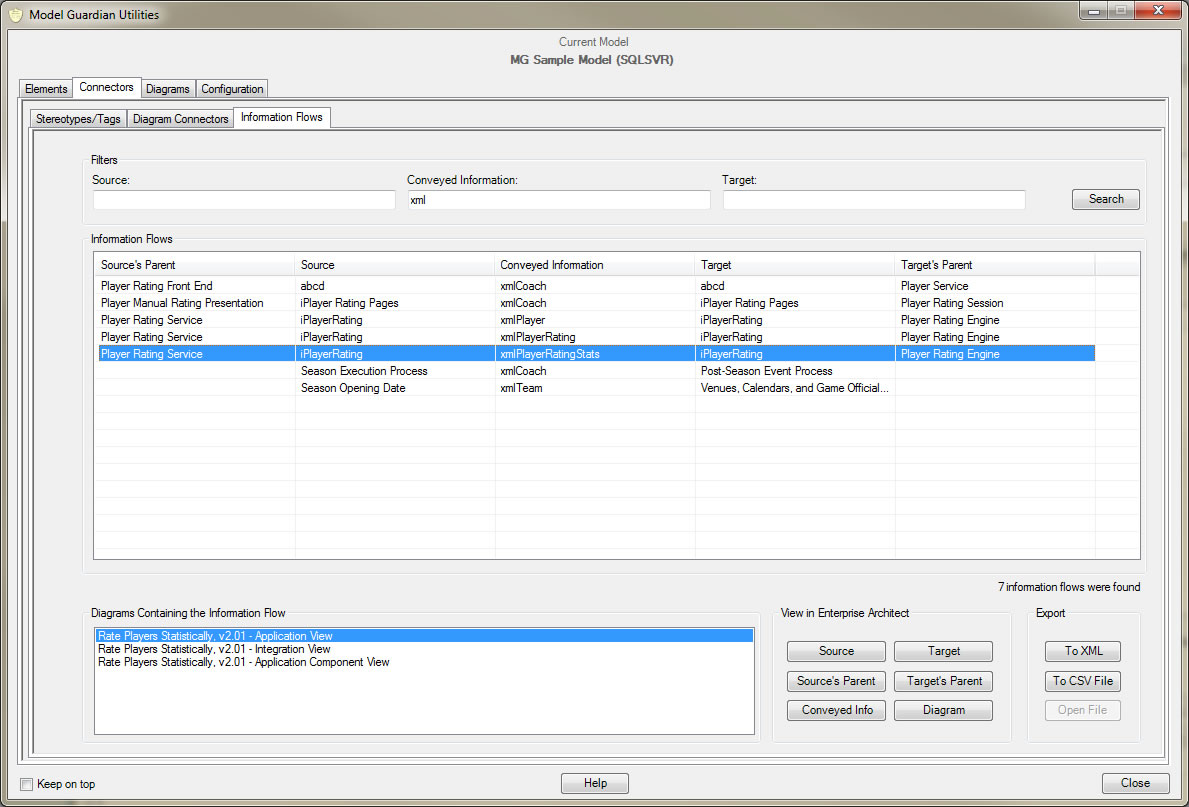Viewport: 1189px width, 807px height.
Task: Click the Conveyed Info button
Action: (x=836, y=711)
